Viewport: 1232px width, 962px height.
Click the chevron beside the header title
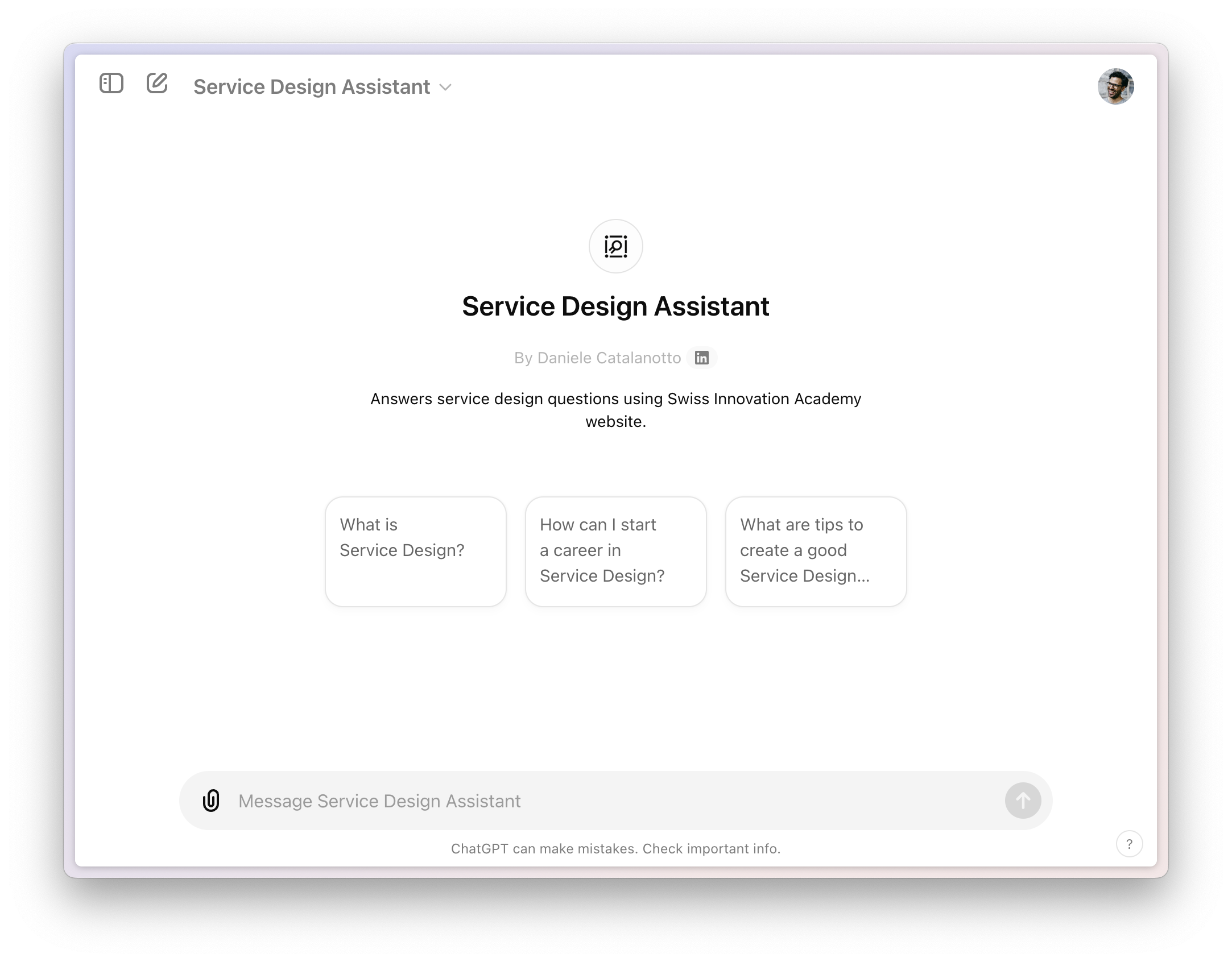[x=446, y=88]
